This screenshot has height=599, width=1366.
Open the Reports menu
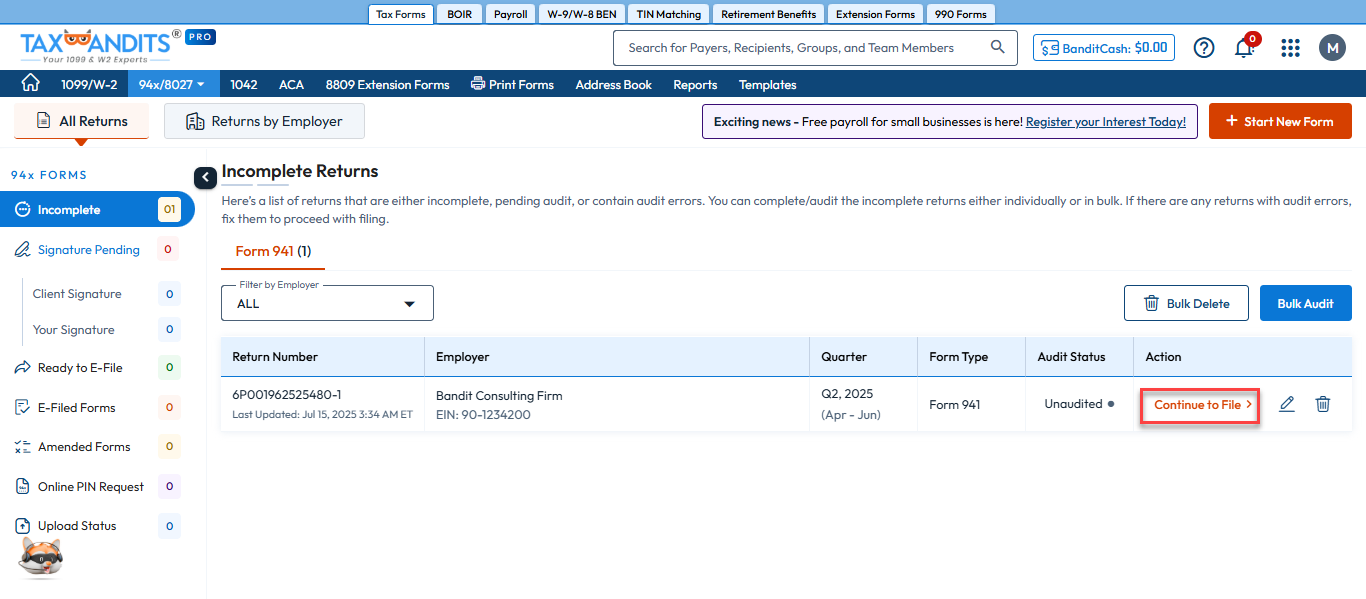tap(695, 84)
